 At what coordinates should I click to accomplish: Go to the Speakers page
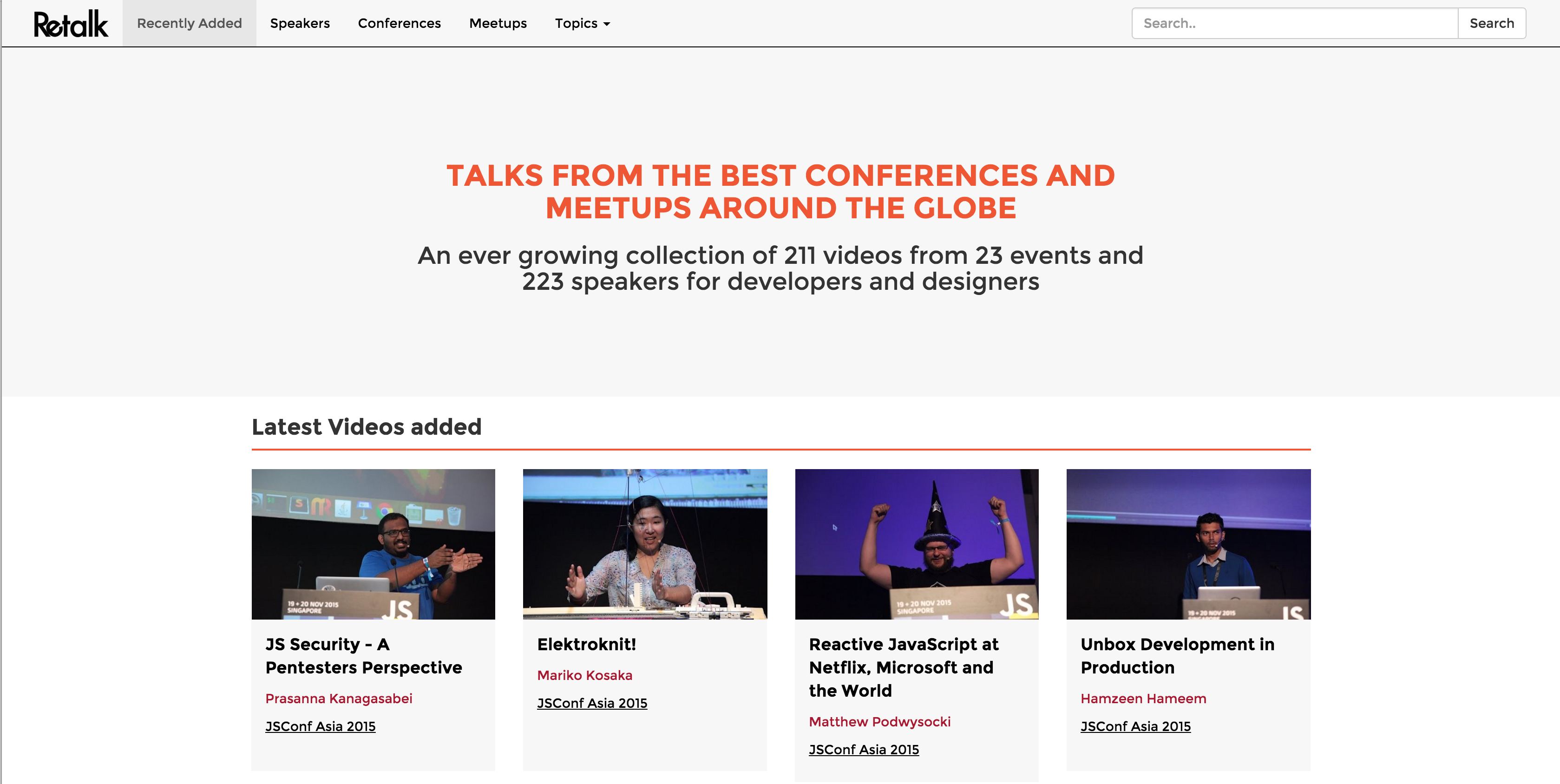click(300, 24)
